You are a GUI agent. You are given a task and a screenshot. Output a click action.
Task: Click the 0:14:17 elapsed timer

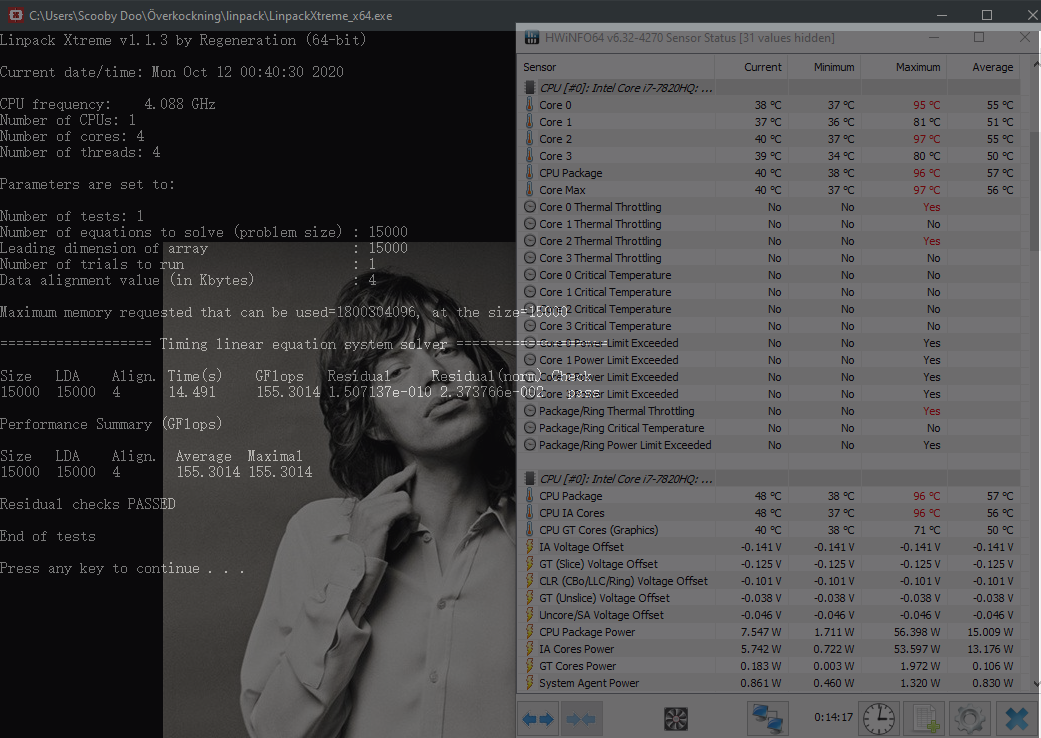click(833, 717)
